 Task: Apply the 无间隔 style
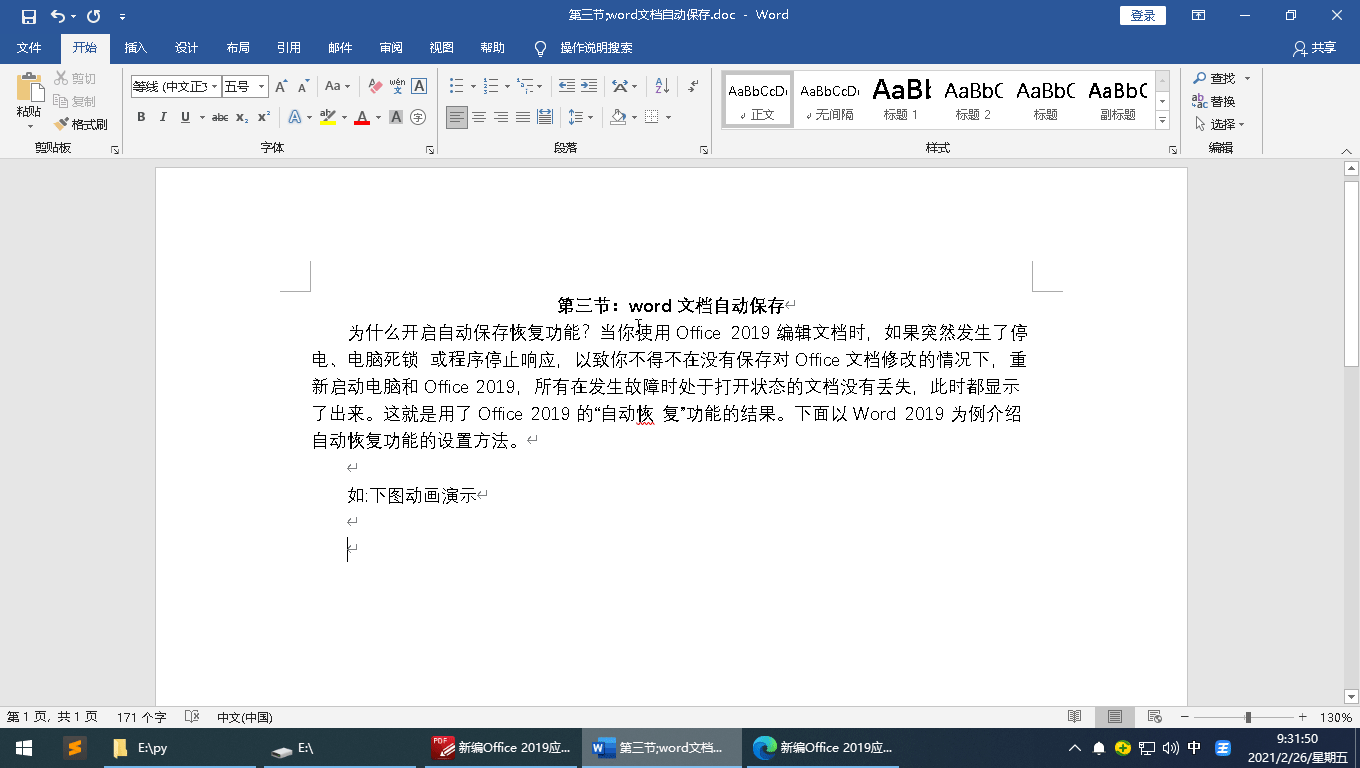point(829,99)
